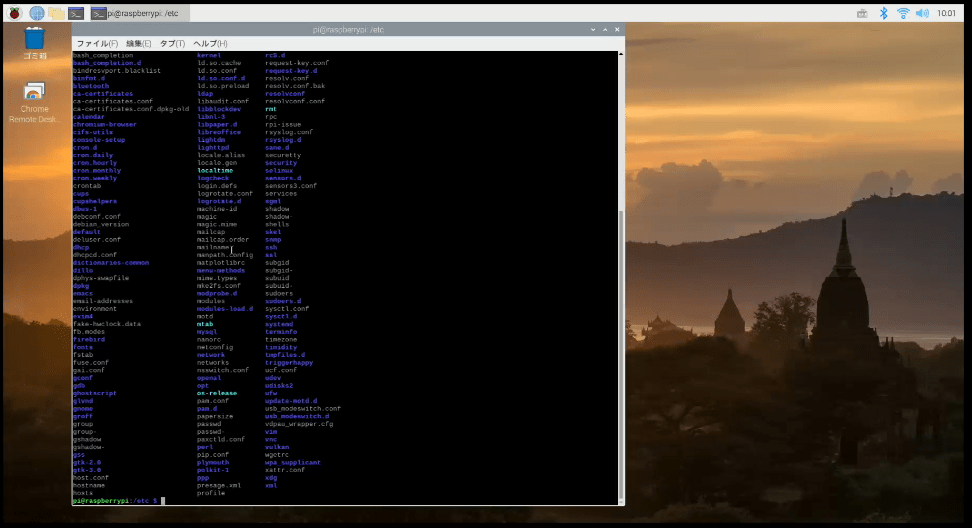Click 'localtime' link name

tap(215, 170)
